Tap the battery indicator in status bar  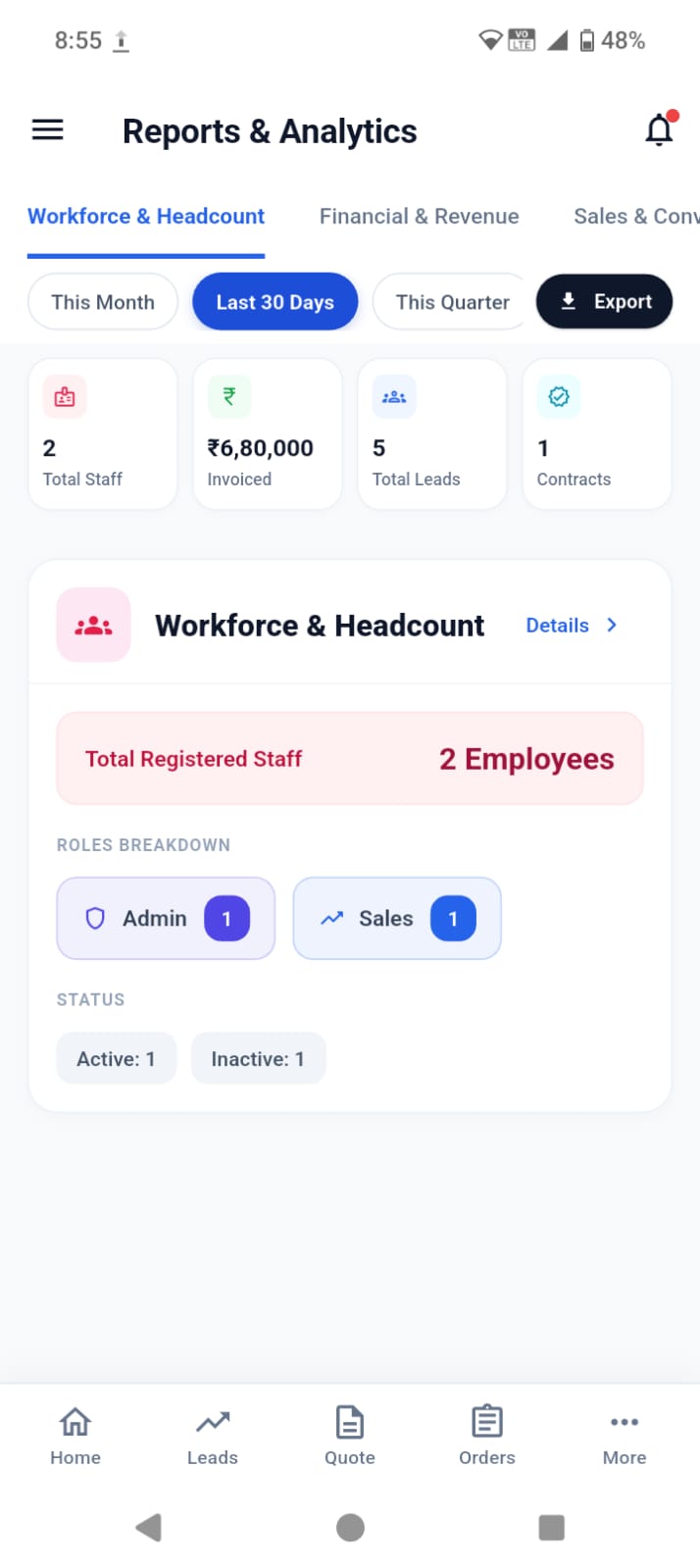pos(587,40)
